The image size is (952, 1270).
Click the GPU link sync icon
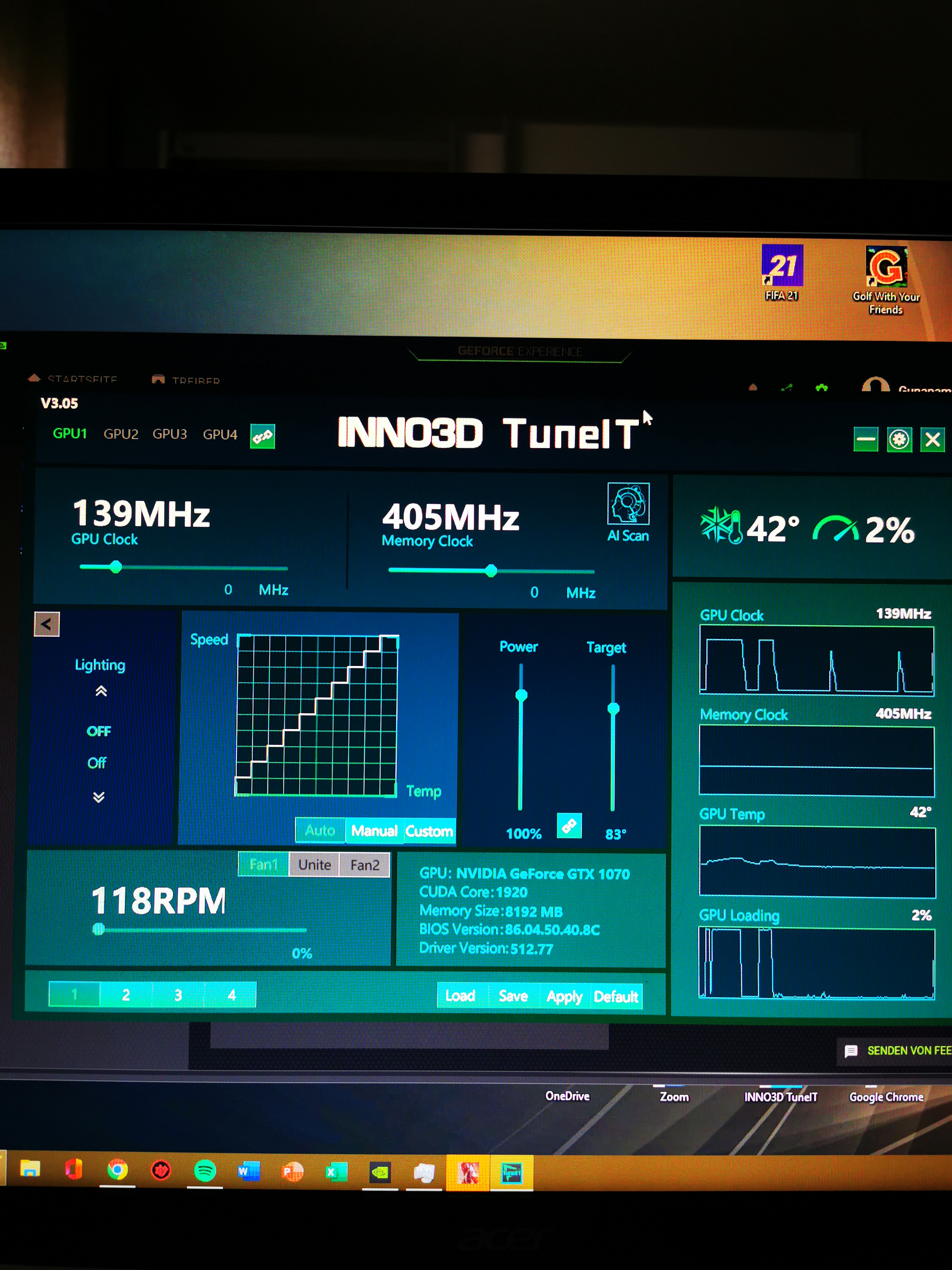click(263, 436)
